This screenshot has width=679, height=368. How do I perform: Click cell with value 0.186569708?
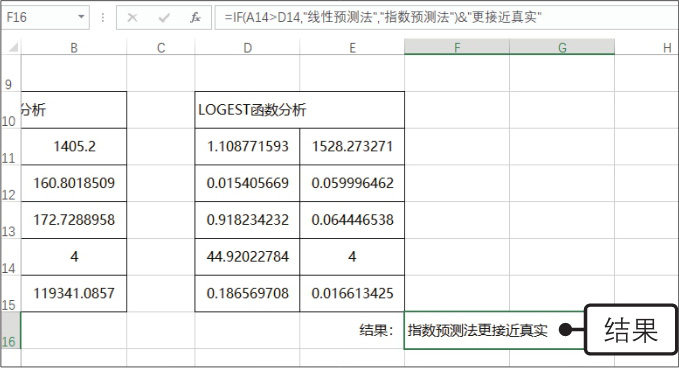click(x=247, y=294)
